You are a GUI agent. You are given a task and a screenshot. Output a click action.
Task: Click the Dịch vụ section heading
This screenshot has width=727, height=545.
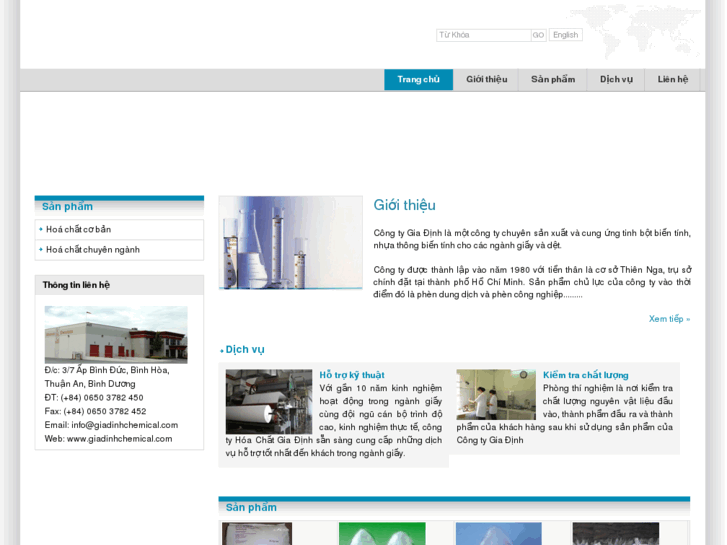(245, 350)
